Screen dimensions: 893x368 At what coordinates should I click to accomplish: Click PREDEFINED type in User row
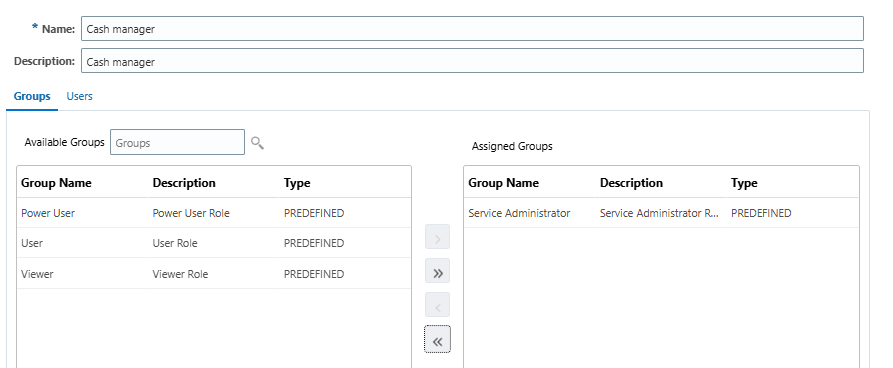(314, 243)
